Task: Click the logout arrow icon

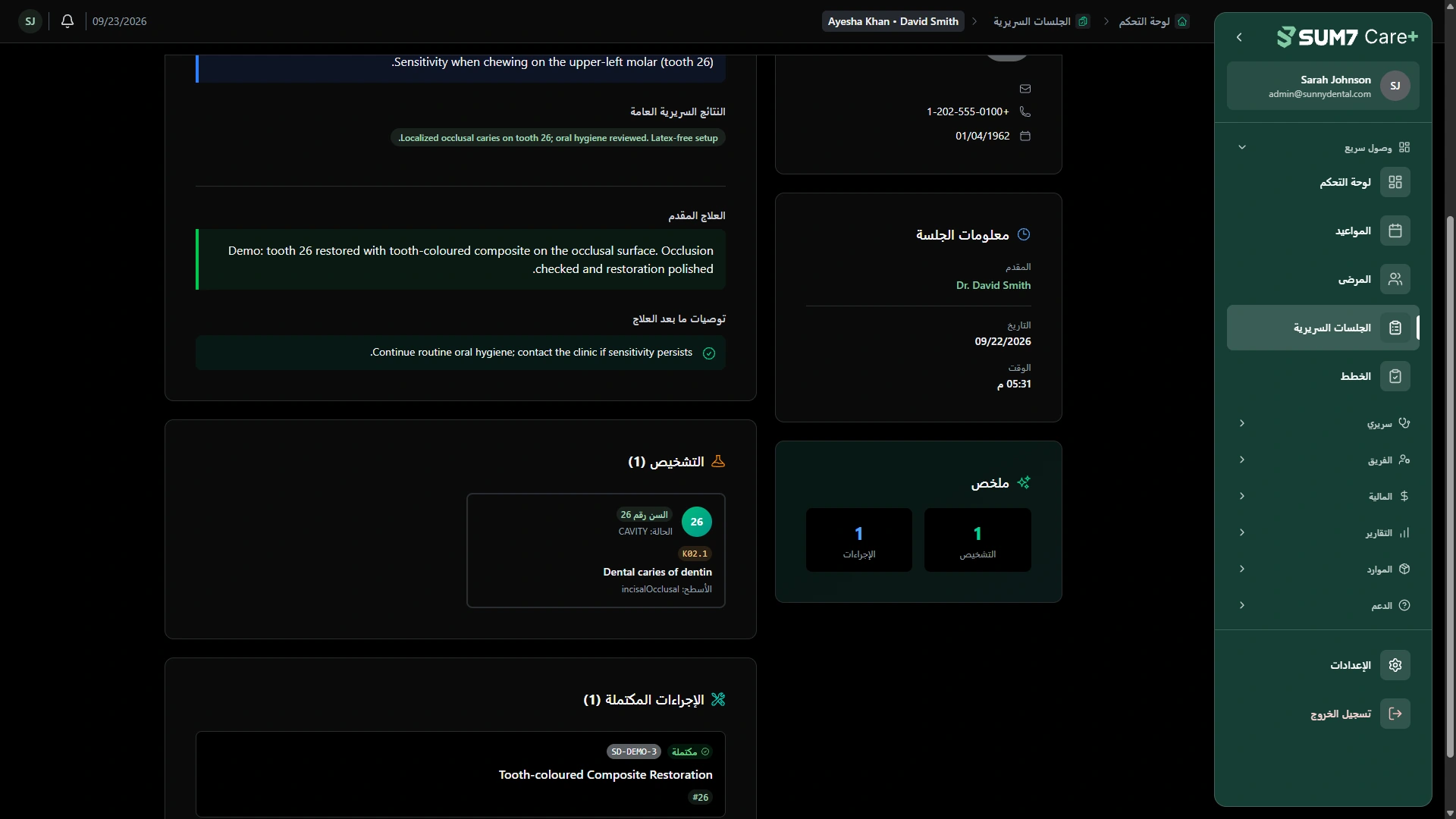Action: tap(1395, 714)
